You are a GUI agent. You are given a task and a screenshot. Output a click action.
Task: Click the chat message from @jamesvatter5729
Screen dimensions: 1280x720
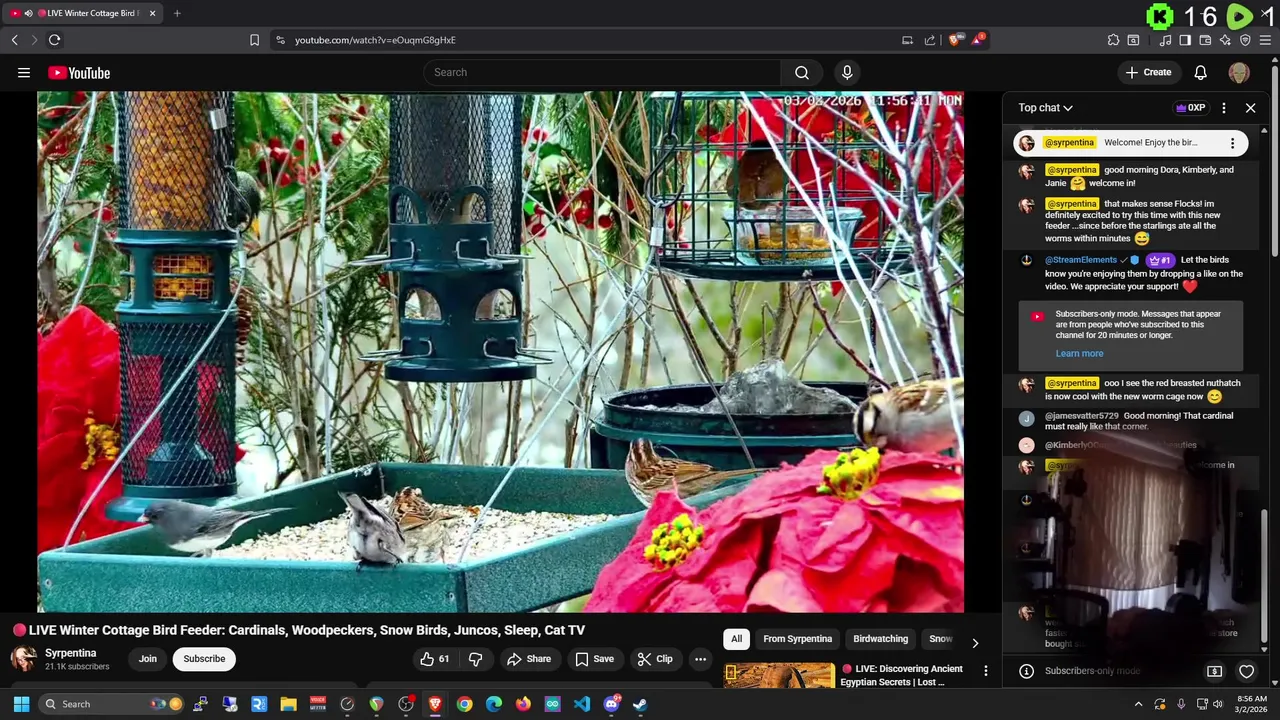pyautogui.click(x=1130, y=421)
